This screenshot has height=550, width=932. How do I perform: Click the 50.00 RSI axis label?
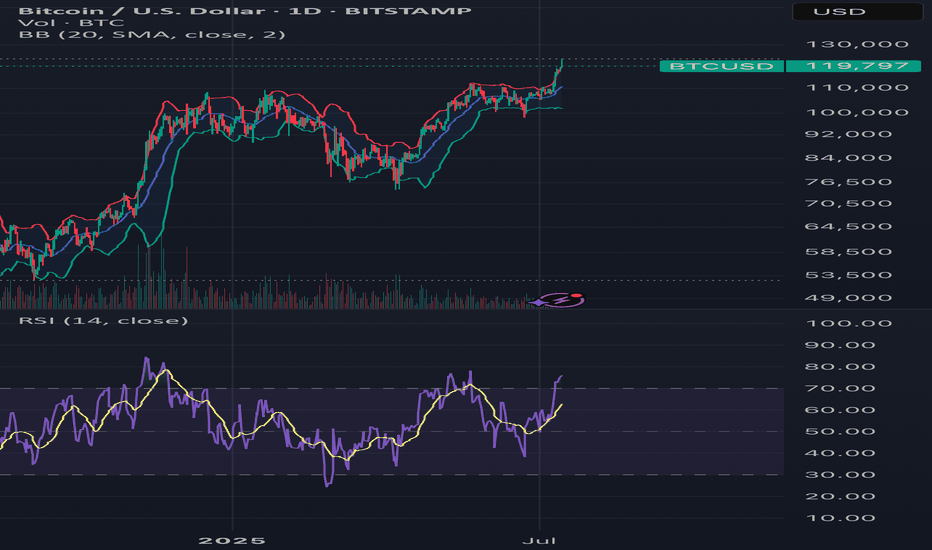(x=840, y=432)
